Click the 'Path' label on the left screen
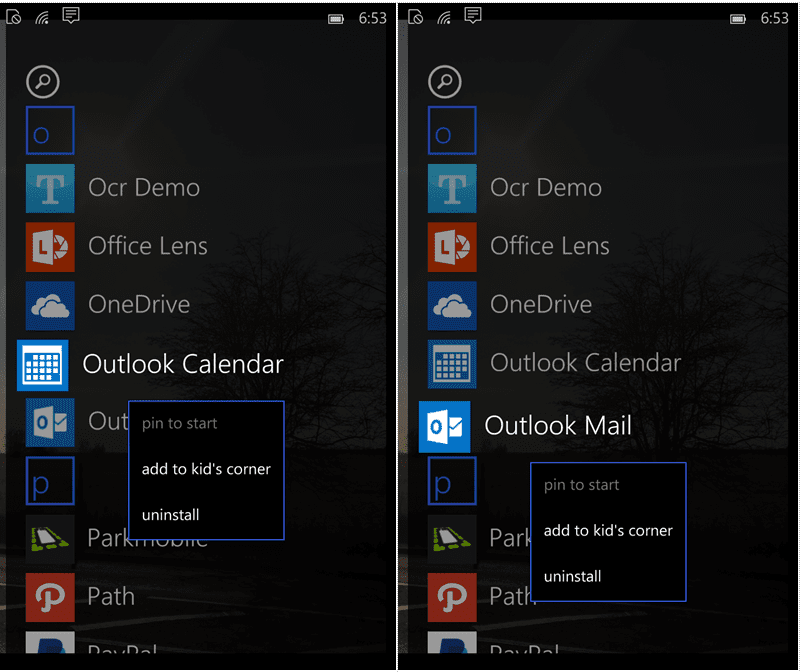The height and width of the screenshot is (672, 803). pos(111,597)
